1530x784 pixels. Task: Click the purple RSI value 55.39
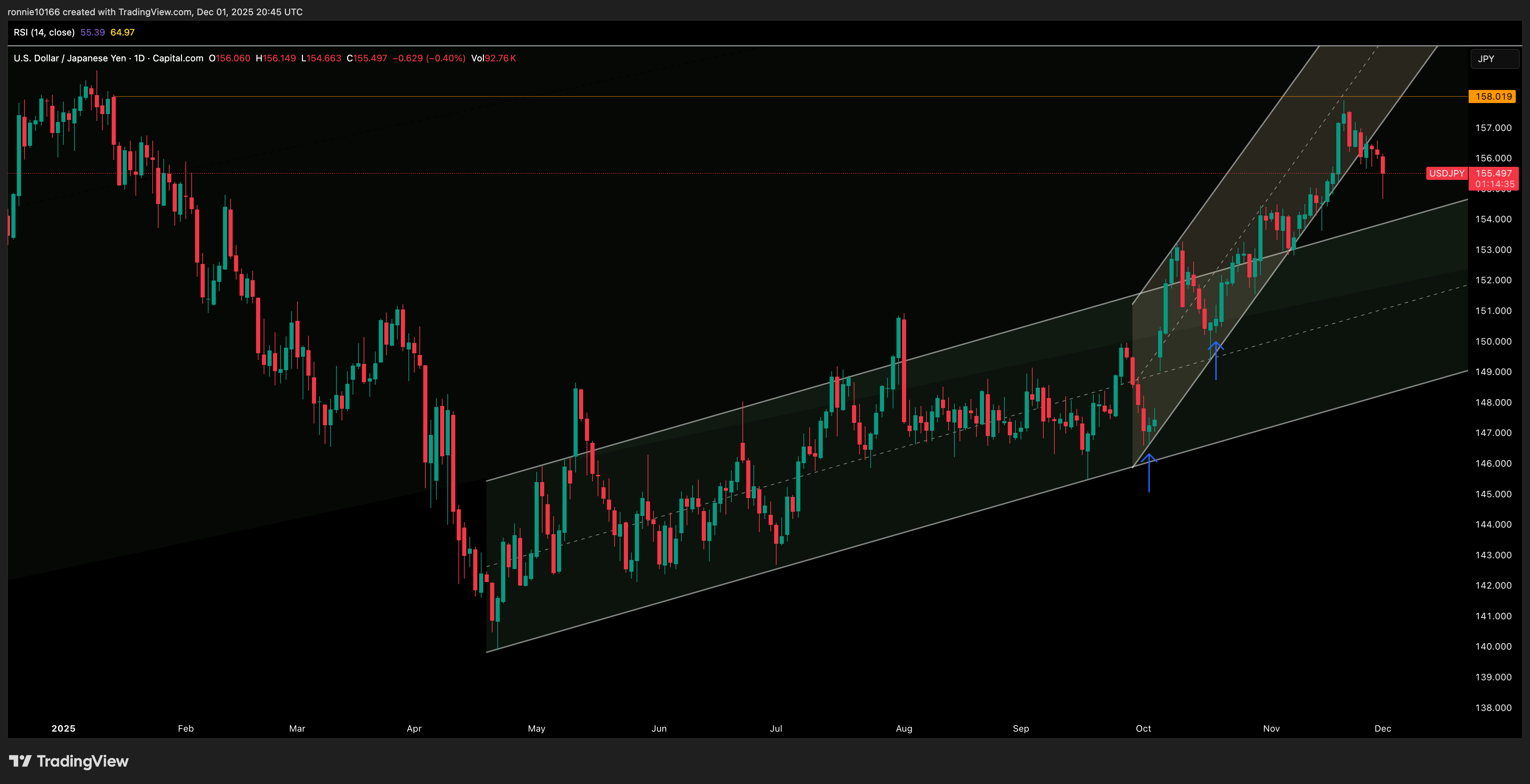pos(91,33)
